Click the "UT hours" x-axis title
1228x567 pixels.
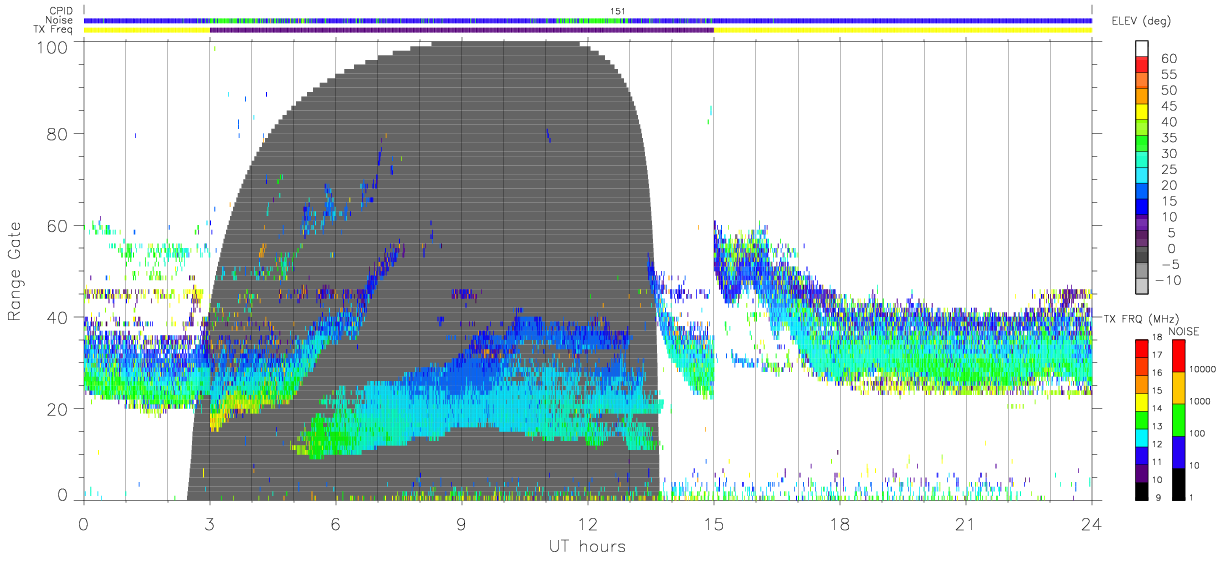tap(587, 546)
